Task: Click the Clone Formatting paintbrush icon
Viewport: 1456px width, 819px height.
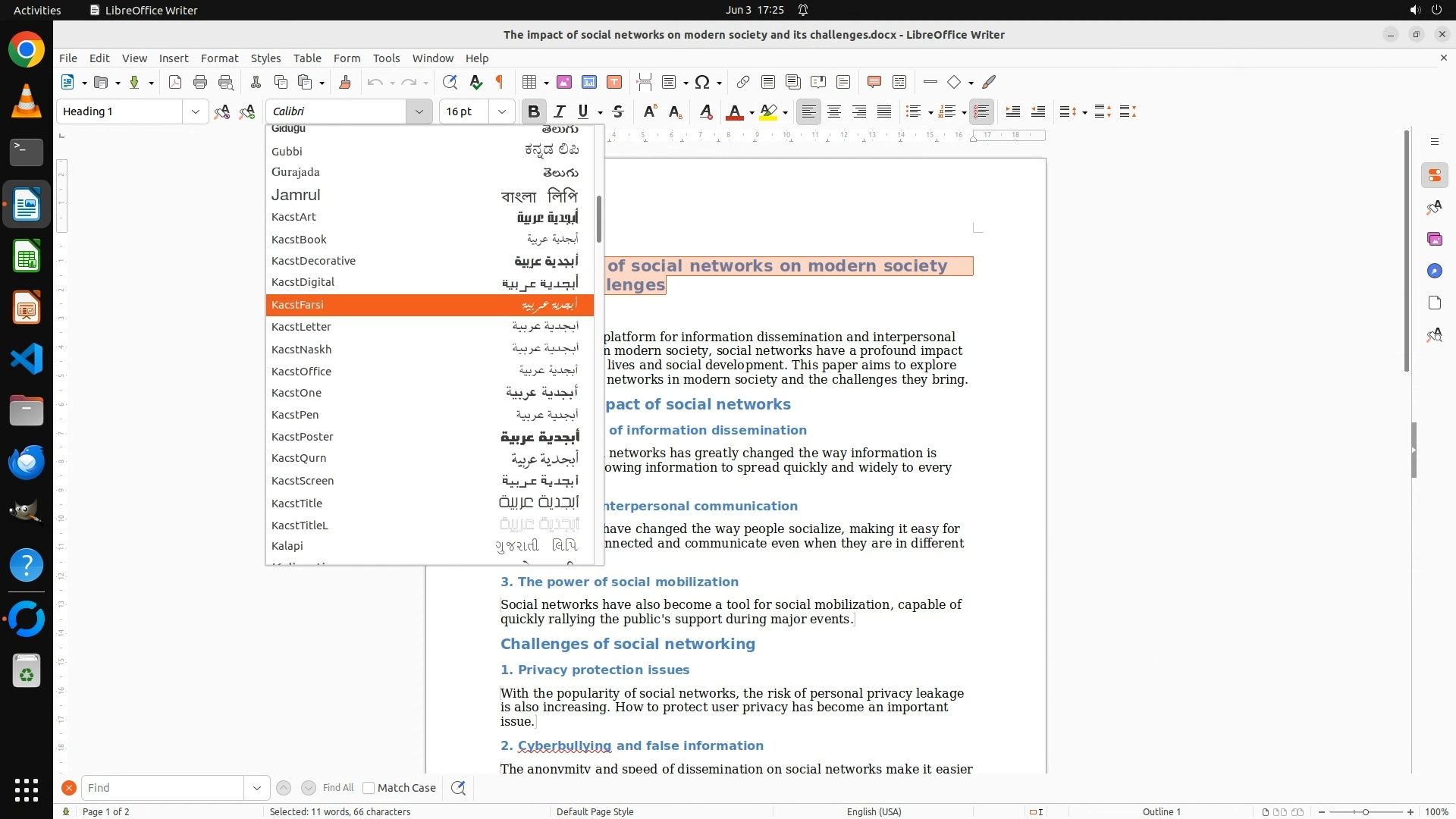Action: (345, 83)
